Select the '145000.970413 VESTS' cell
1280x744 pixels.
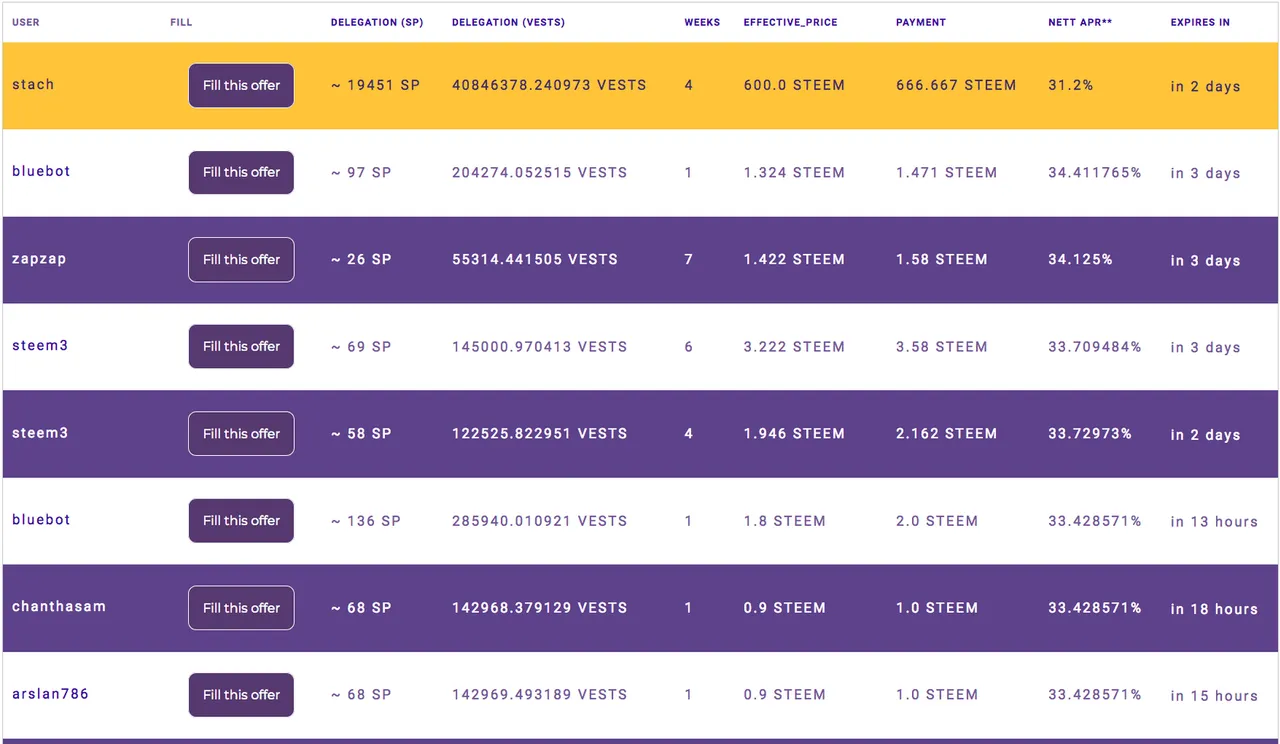click(x=540, y=347)
